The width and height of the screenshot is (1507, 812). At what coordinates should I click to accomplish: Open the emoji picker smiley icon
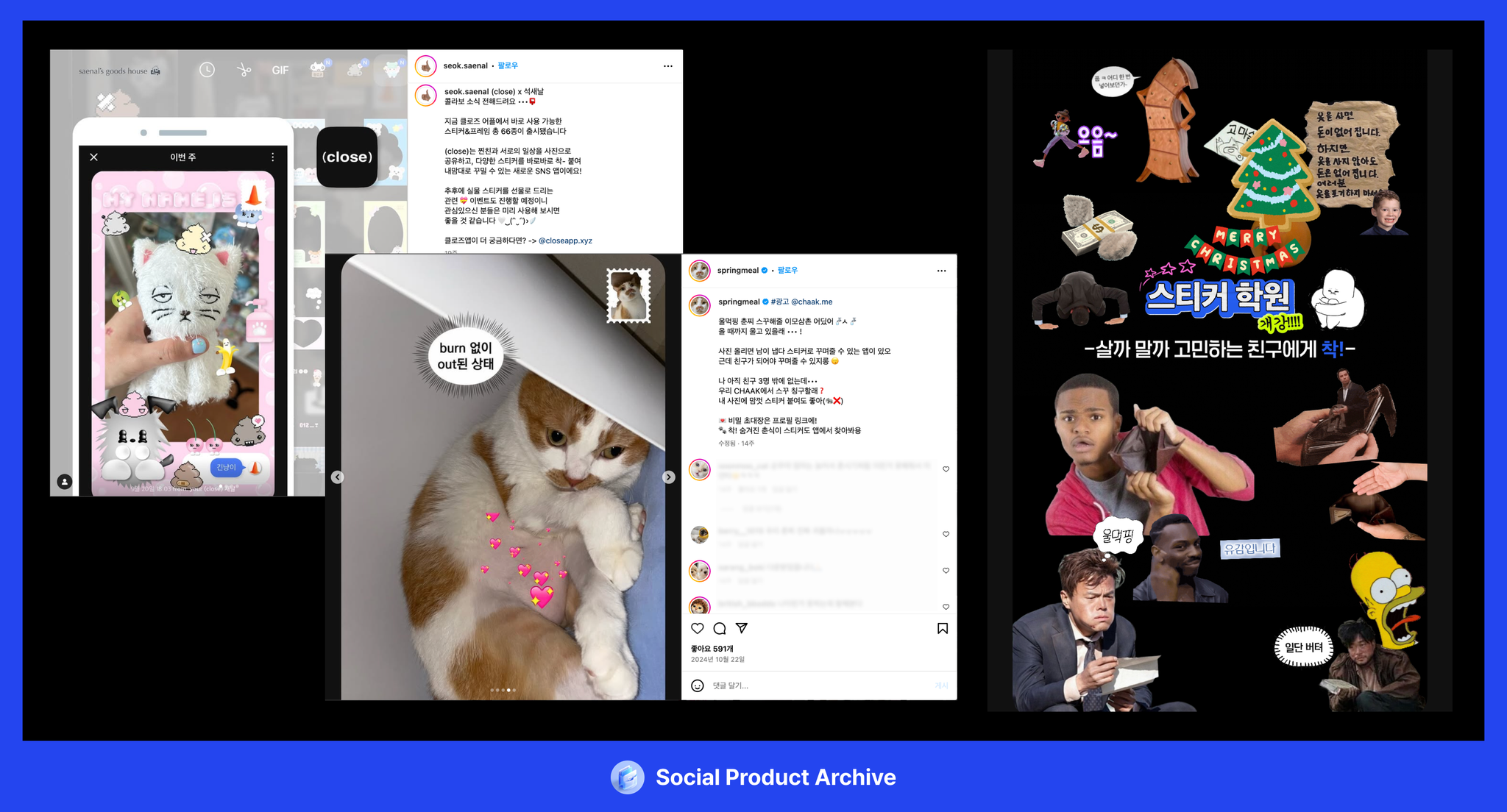[698, 685]
